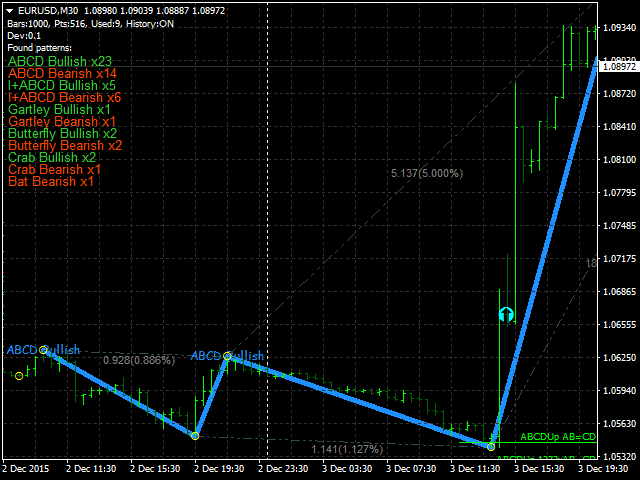The height and width of the screenshot is (480, 640).
Task: Click the 'Found patterns:' label
Action: pyautogui.click(x=40, y=48)
